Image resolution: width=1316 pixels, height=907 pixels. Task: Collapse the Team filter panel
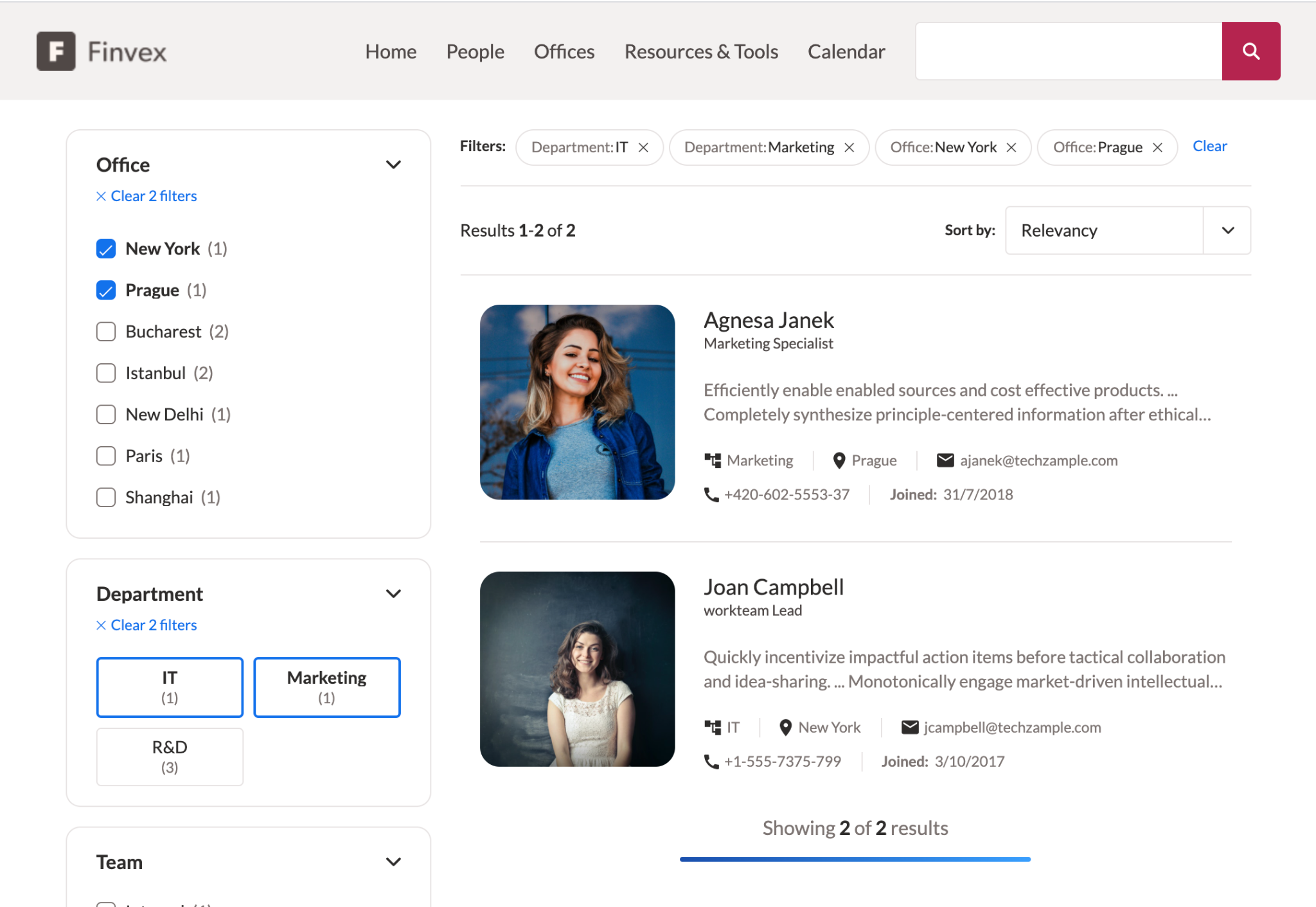pyautogui.click(x=393, y=862)
